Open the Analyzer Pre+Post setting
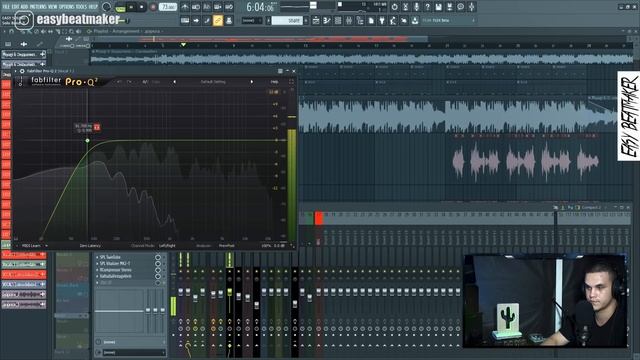This screenshot has height=360, width=640. [227, 246]
